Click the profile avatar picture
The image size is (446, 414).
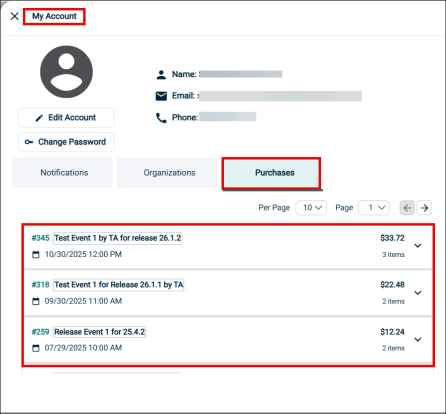pyautogui.click(x=66, y=72)
